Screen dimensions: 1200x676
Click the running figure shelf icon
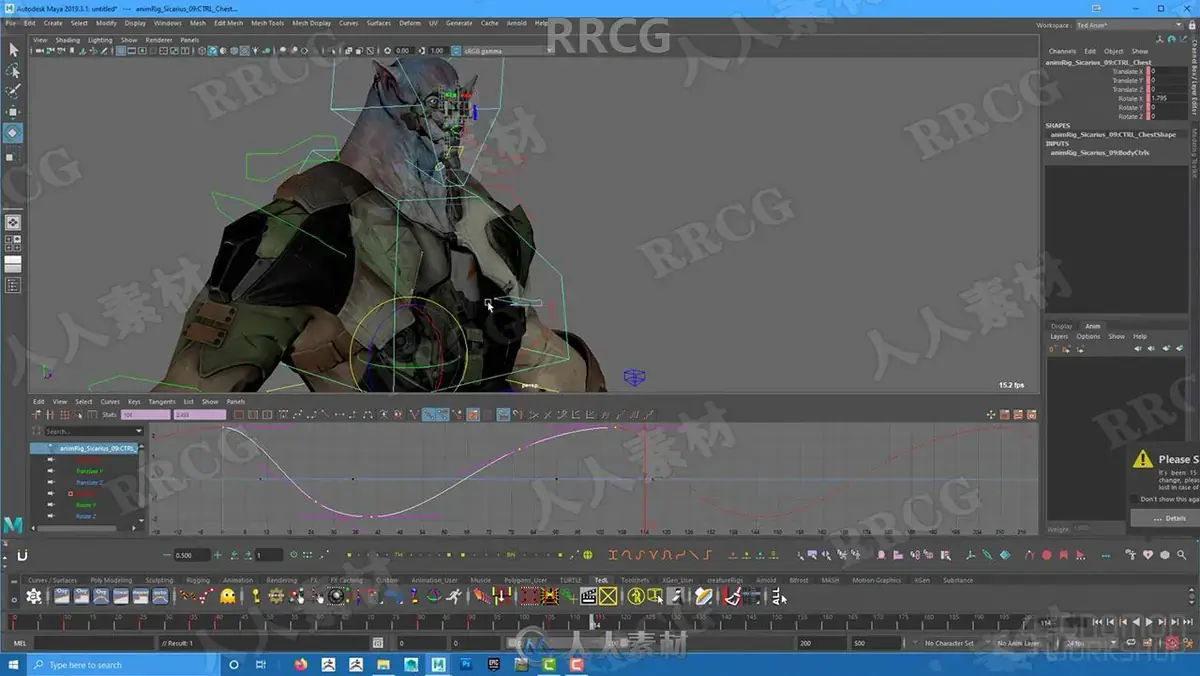pos(454,596)
